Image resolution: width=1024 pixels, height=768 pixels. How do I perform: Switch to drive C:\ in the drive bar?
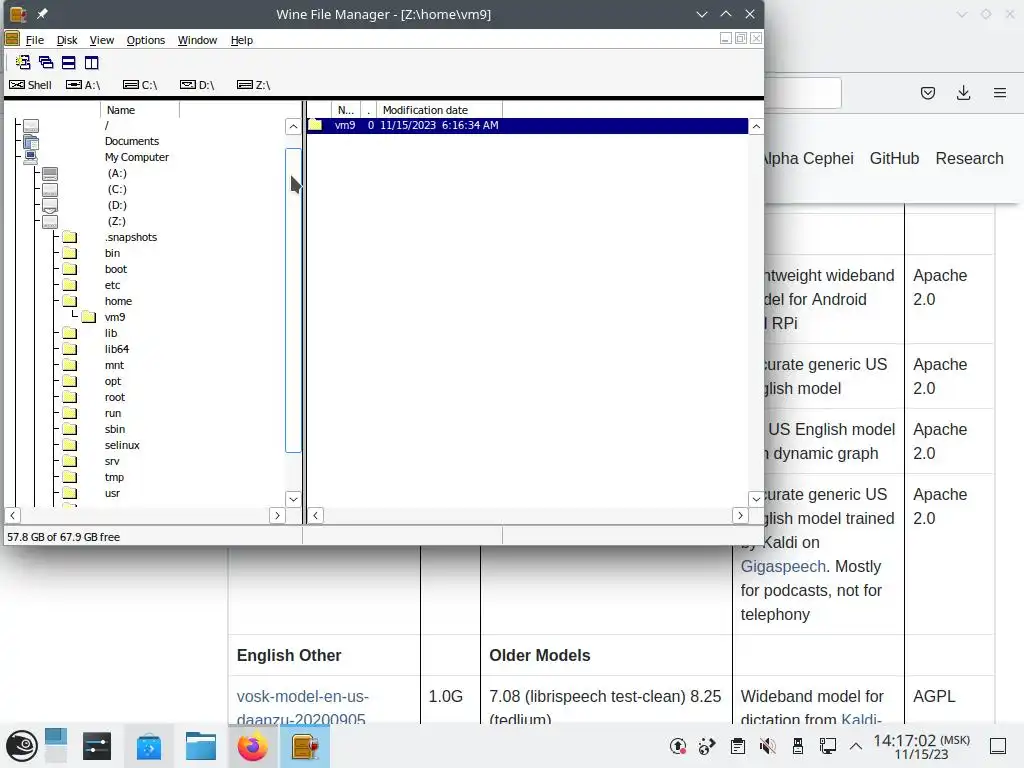pos(140,85)
